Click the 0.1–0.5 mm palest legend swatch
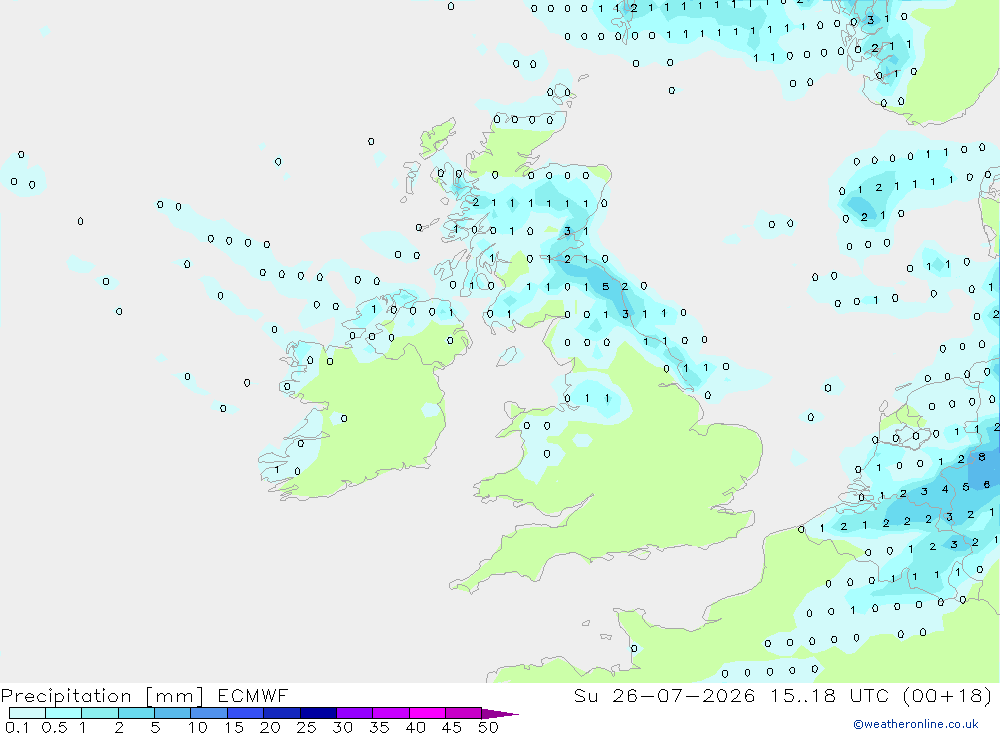The width and height of the screenshot is (1000, 733). [x=27, y=713]
